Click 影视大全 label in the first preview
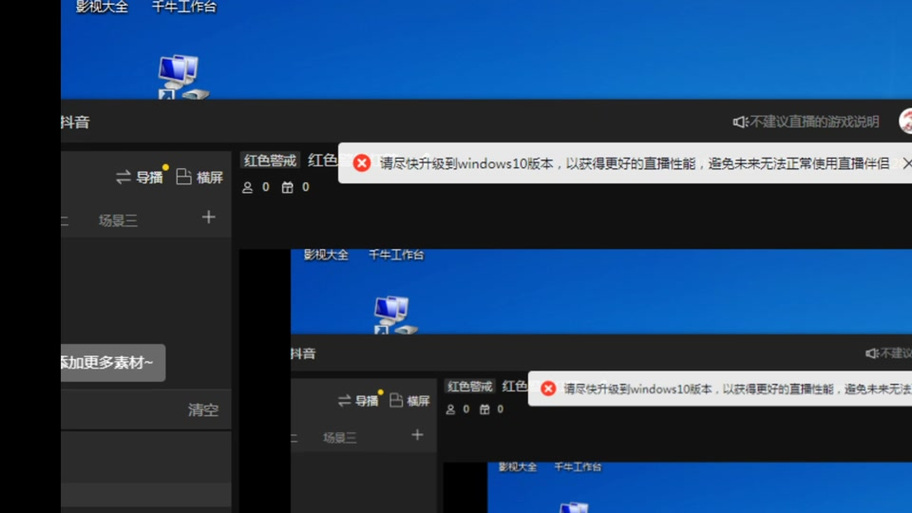 (326, 255)
